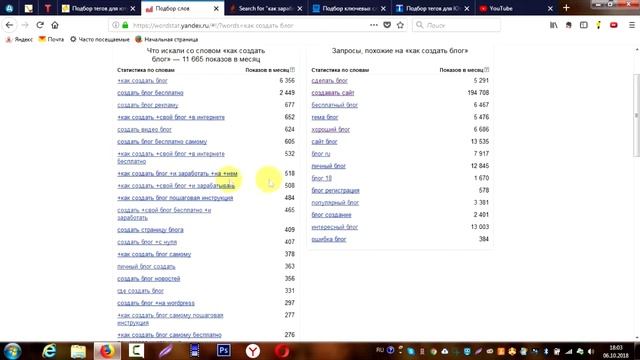
Task: Reload the page with the refresh icon
Action: coord(40,25)
